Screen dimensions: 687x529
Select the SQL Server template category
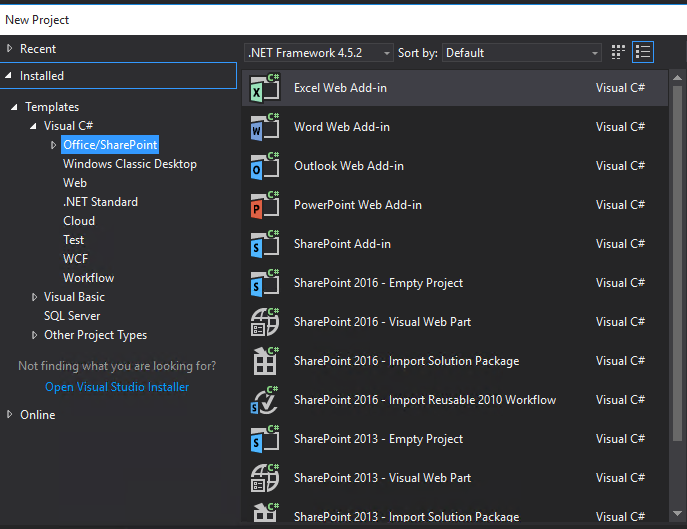[x=72, y=316]
